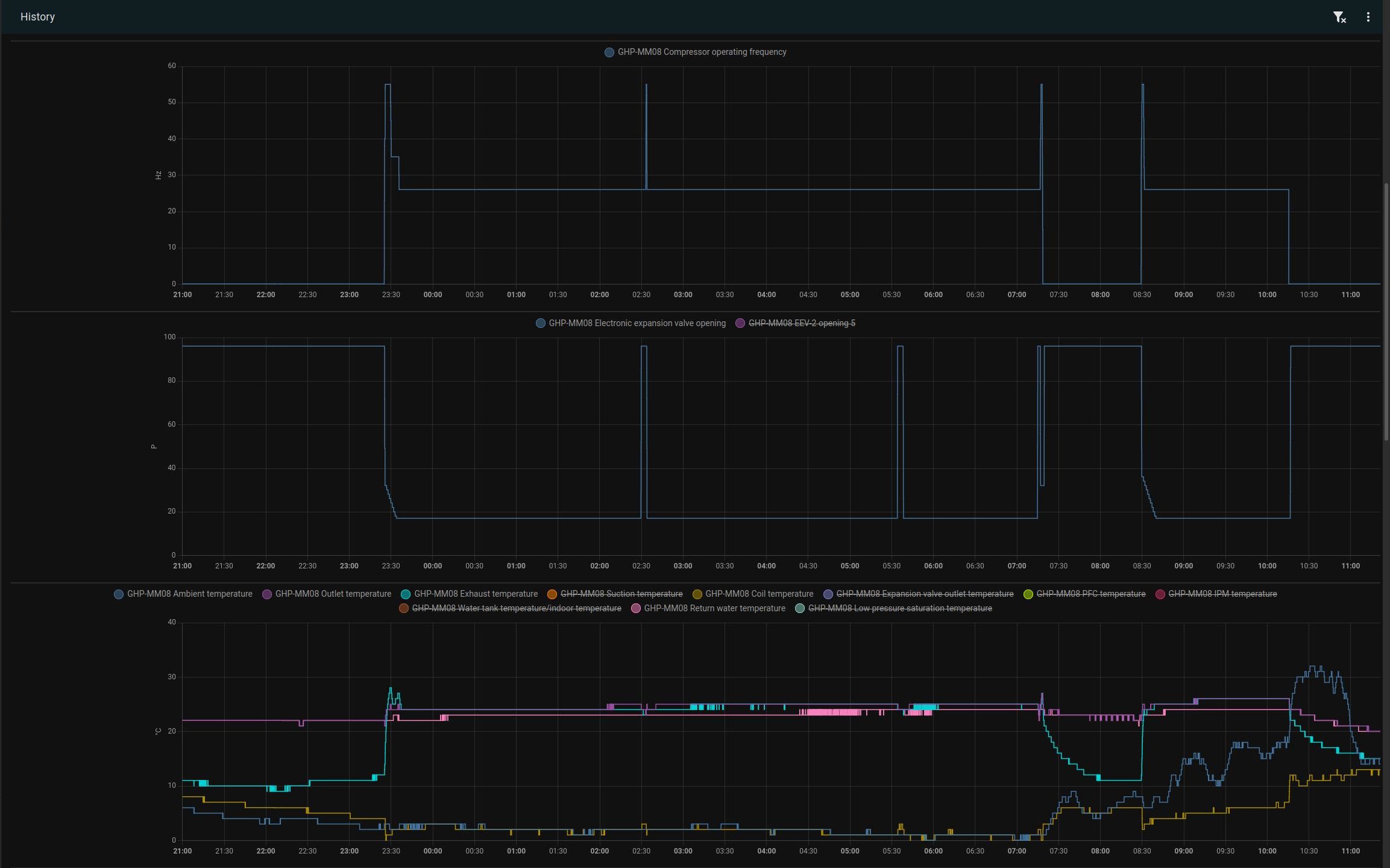Open the three-dot overflow menu

1368,17
